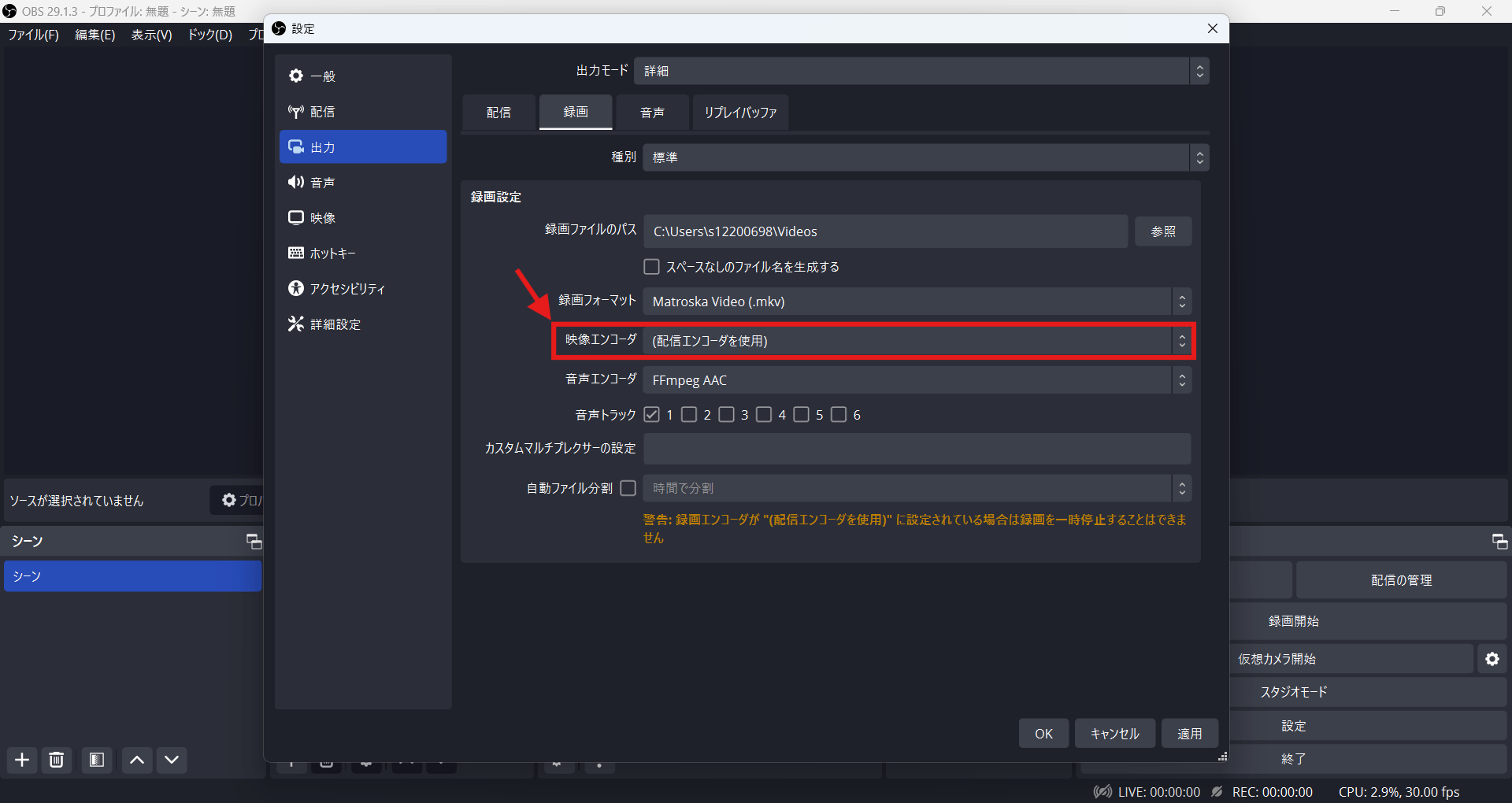Image resolution: width=1512 pixels, height=803 pixels.
Task: Switch to the 配信 output tab
Action: coord(498,113)
